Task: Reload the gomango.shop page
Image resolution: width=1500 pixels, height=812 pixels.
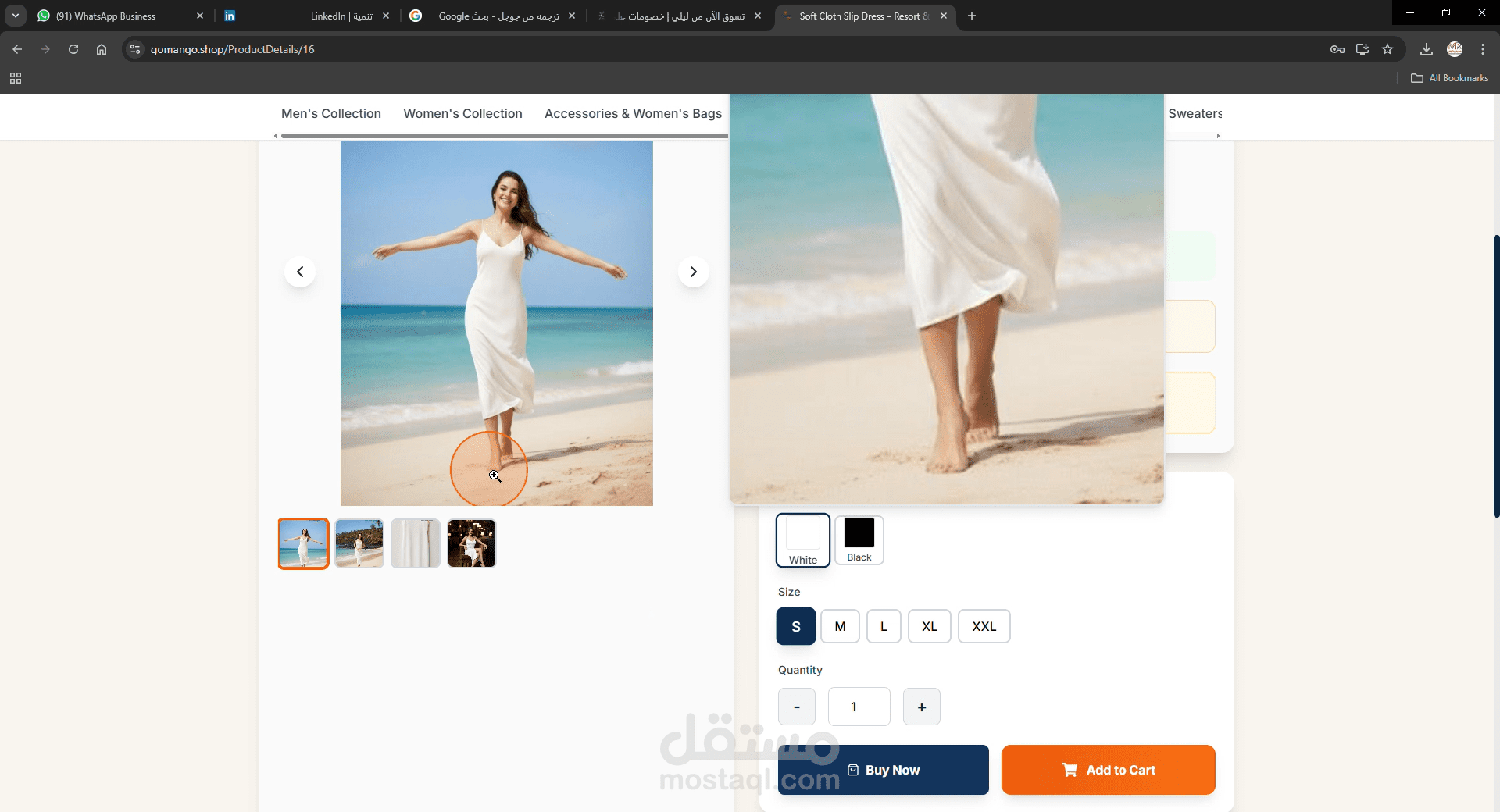Action: click(73, 49)
